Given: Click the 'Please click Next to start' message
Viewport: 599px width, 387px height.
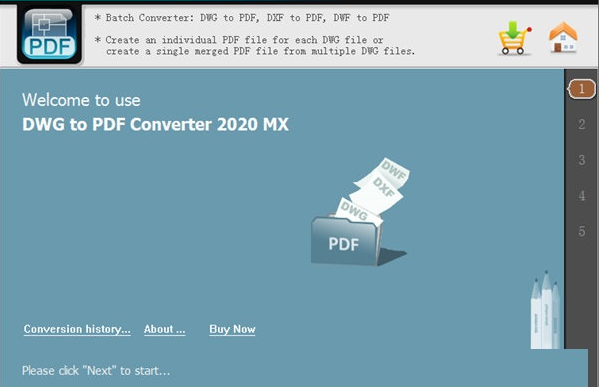Looking at the screenshot, I should tap(96, 371).
